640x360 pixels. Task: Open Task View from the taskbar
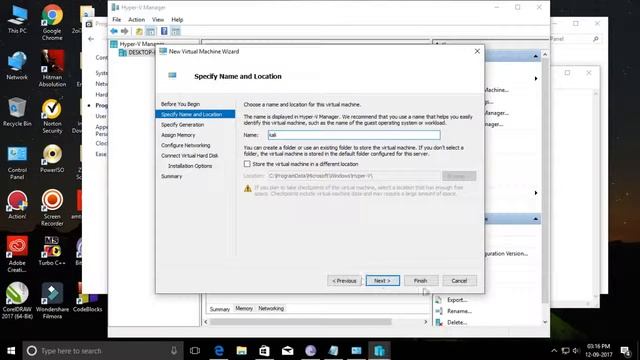(195, 351)
